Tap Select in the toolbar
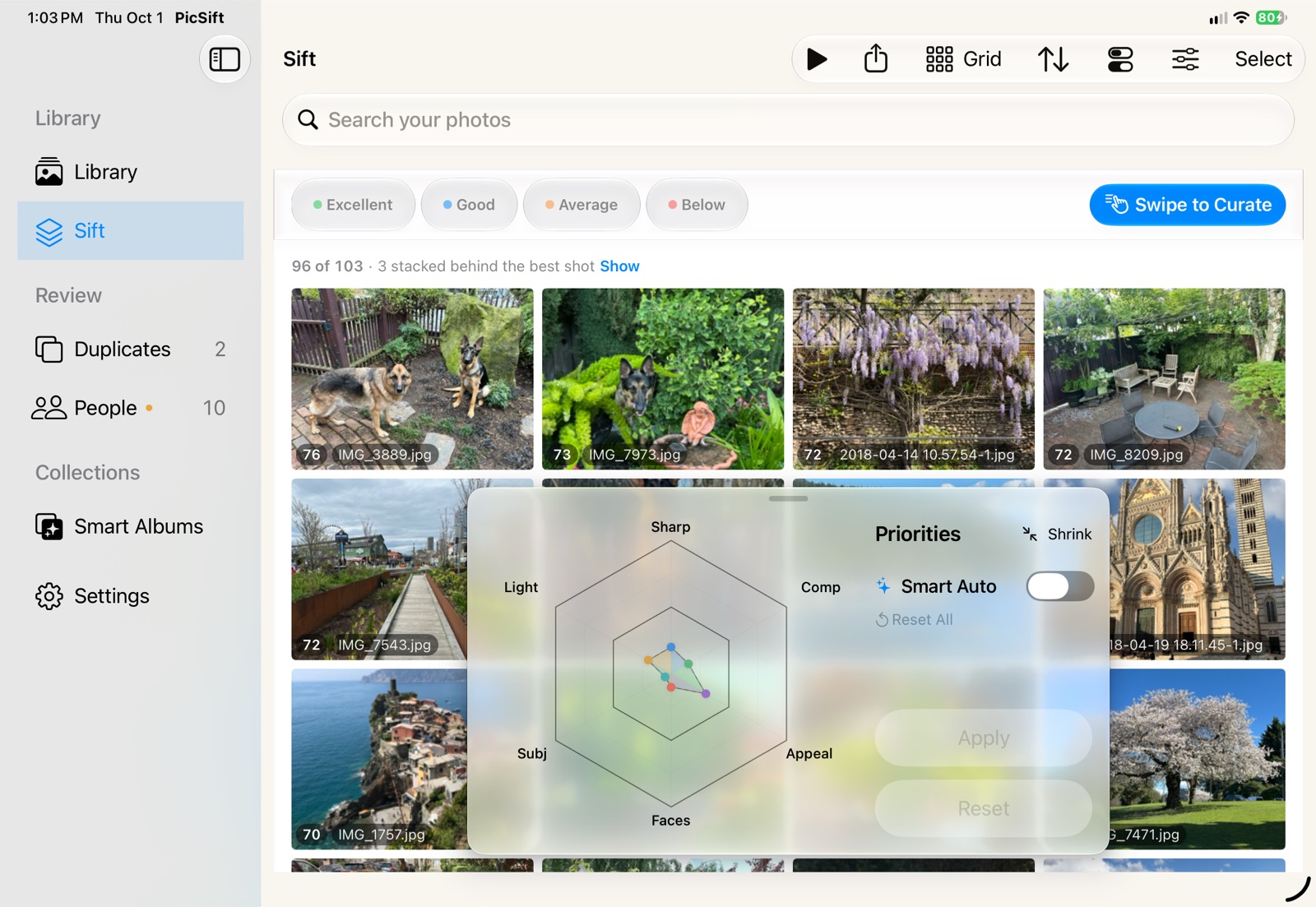 [x=1263, y=59]
